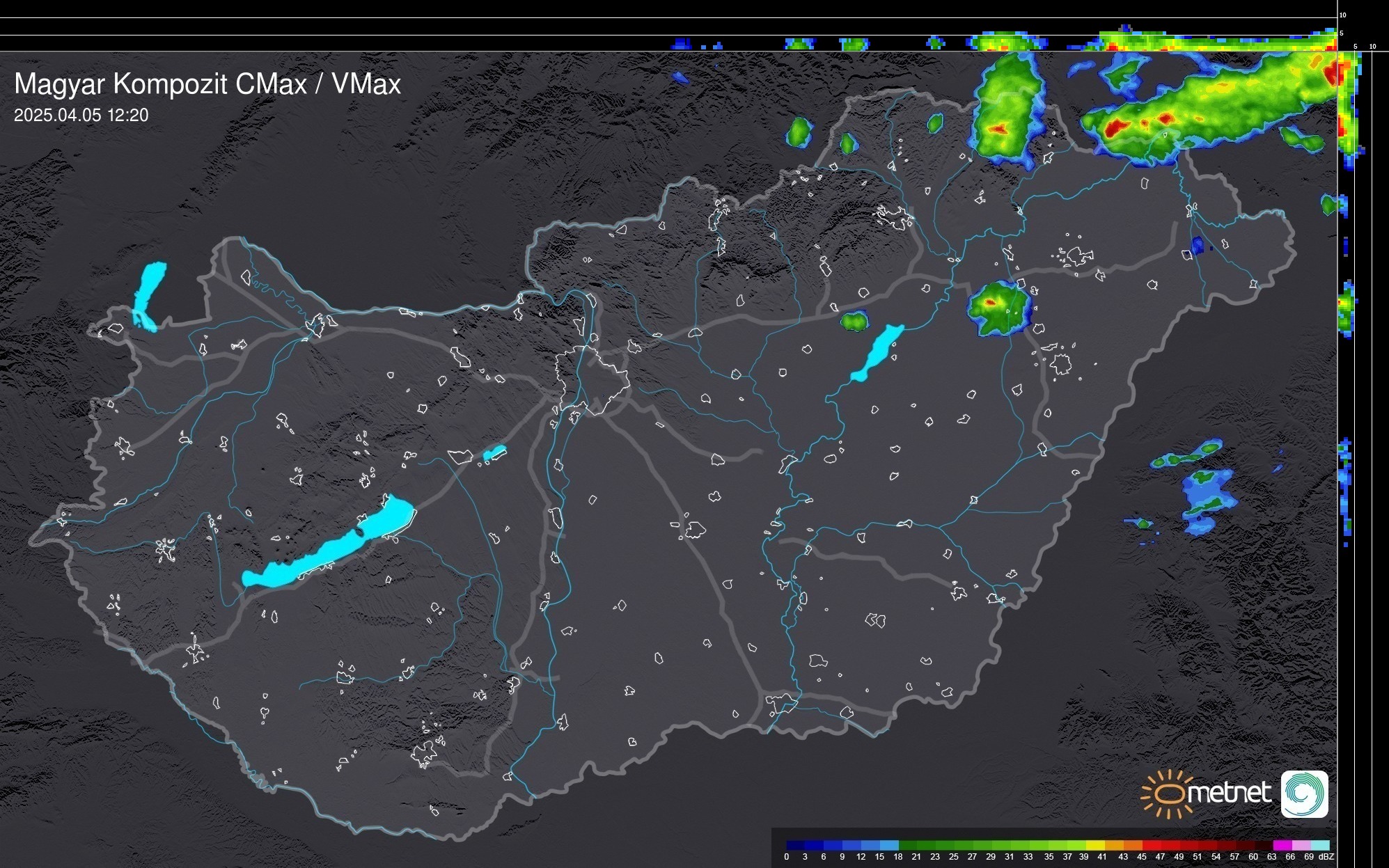Click the 2025.04.05 12:20 timestamp

point(81,116)
